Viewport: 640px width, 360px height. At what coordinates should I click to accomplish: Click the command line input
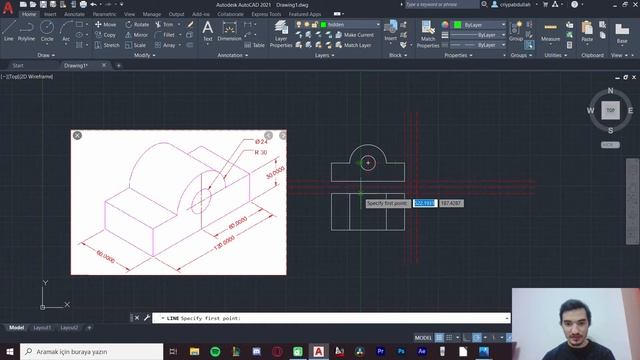click(331, 318)
